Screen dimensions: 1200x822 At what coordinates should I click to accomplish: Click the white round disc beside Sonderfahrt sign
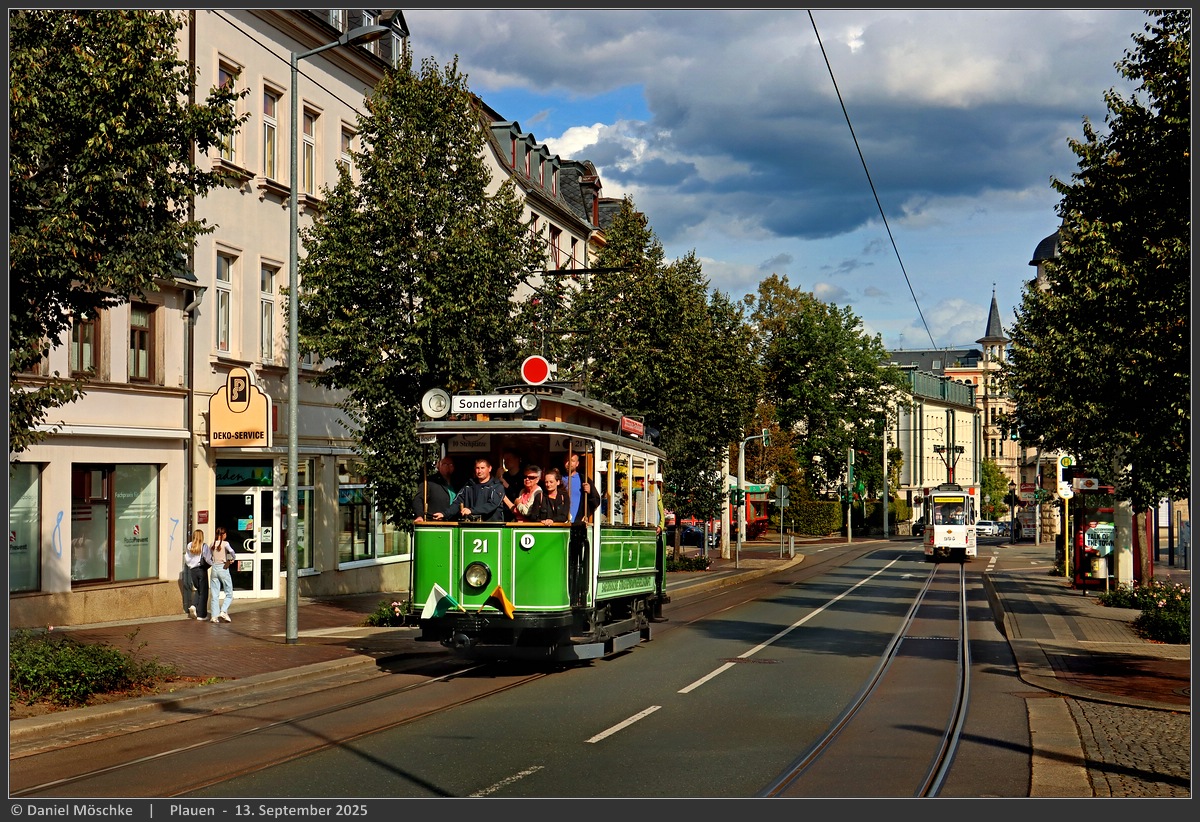click(435, 403)
